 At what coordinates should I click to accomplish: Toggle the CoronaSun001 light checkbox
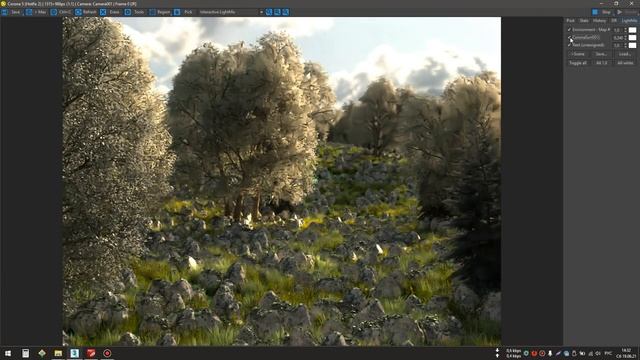point(569,38)
